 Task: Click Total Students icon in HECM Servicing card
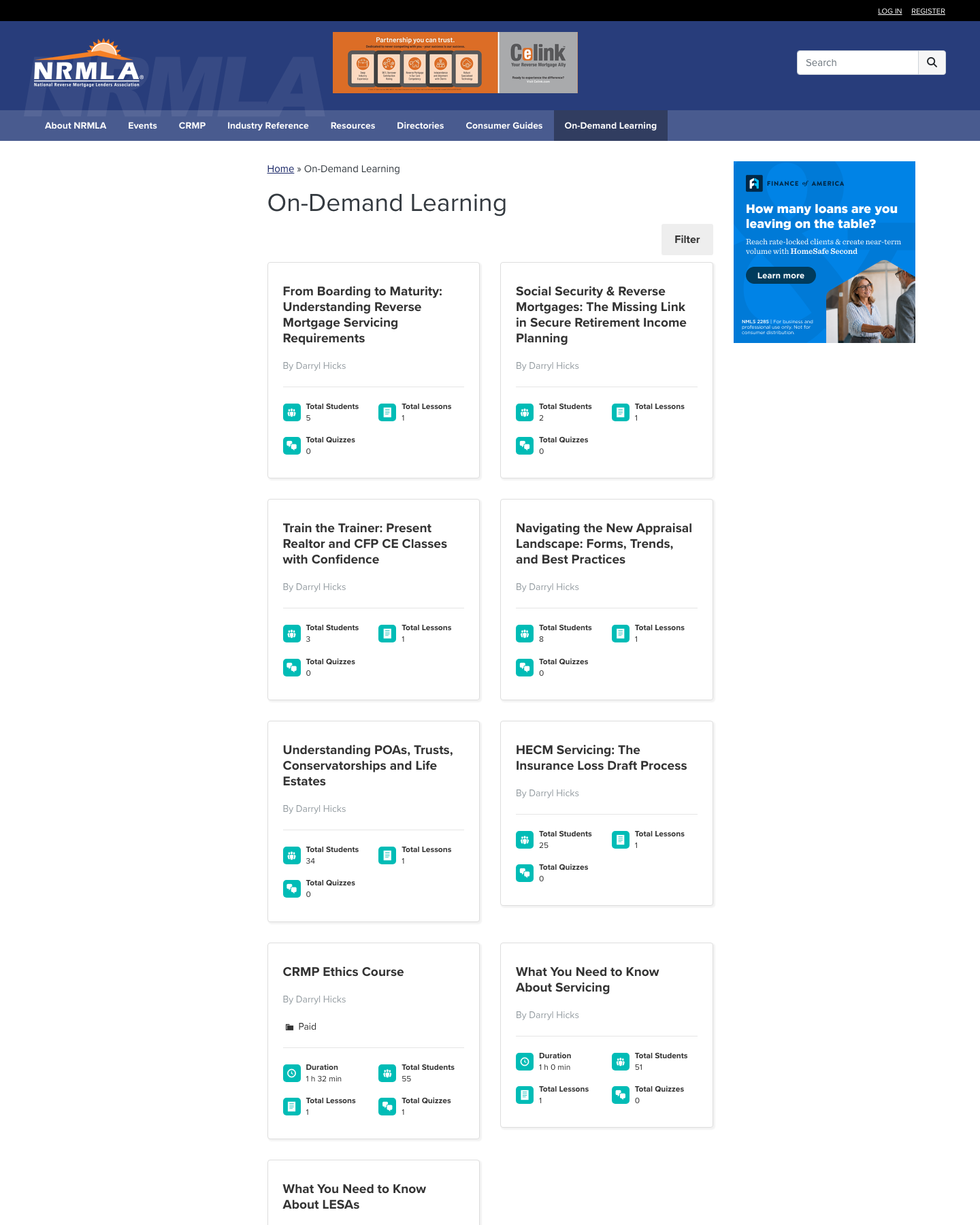[x=525, y=840]
